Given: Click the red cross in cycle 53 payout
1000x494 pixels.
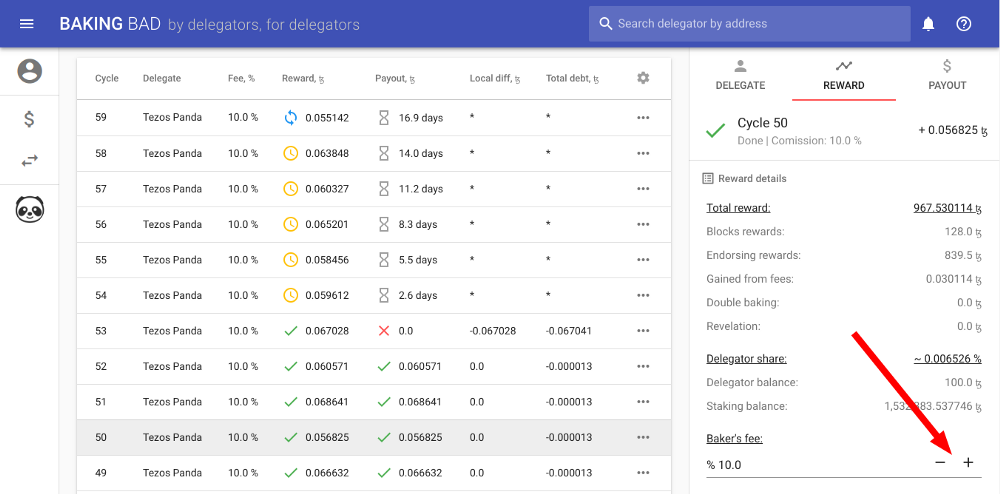Looking at the screenshot, I should (384, 331).
